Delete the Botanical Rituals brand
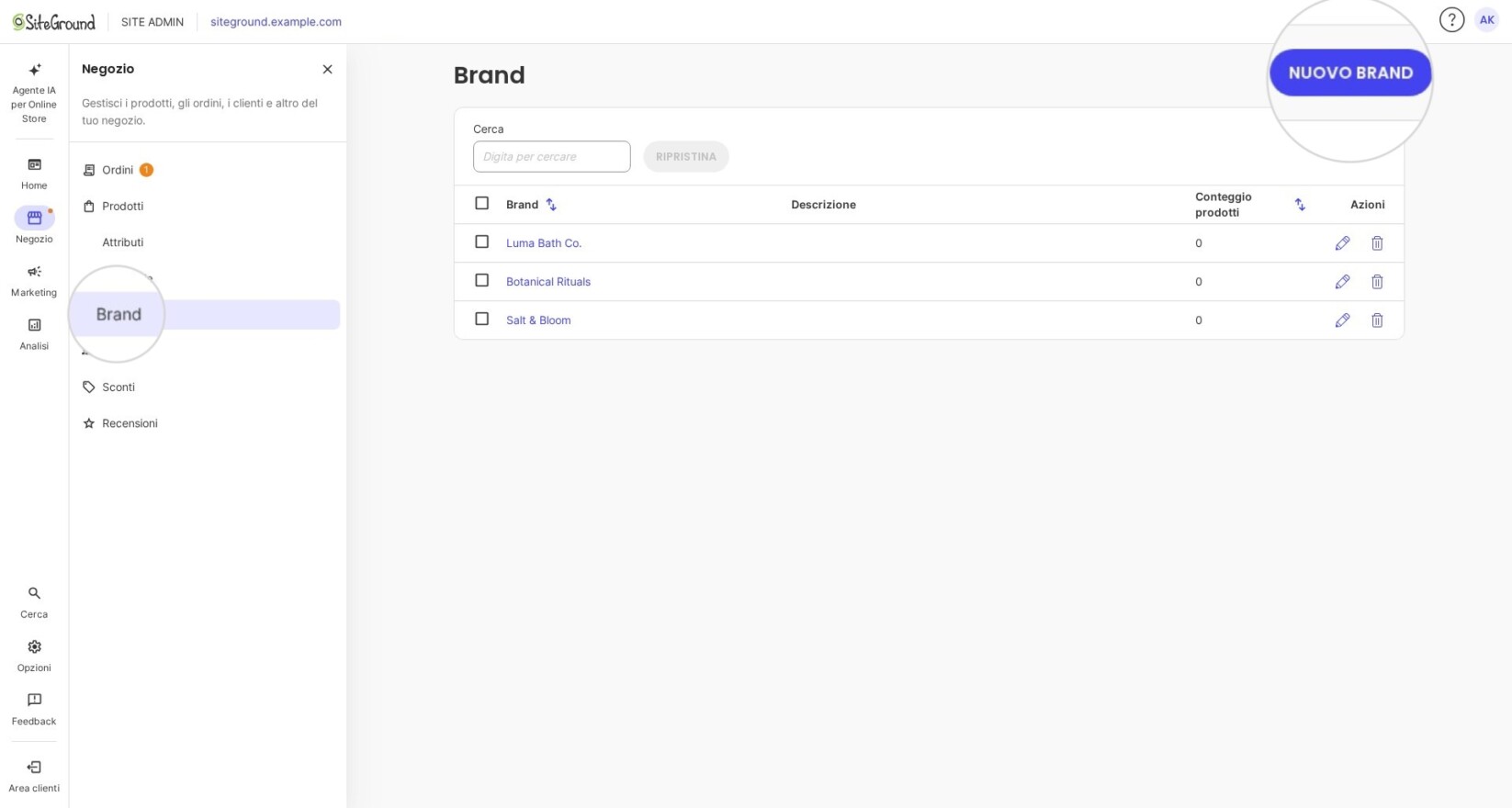The image size is (1512, 808). (x=1377, y=282)
